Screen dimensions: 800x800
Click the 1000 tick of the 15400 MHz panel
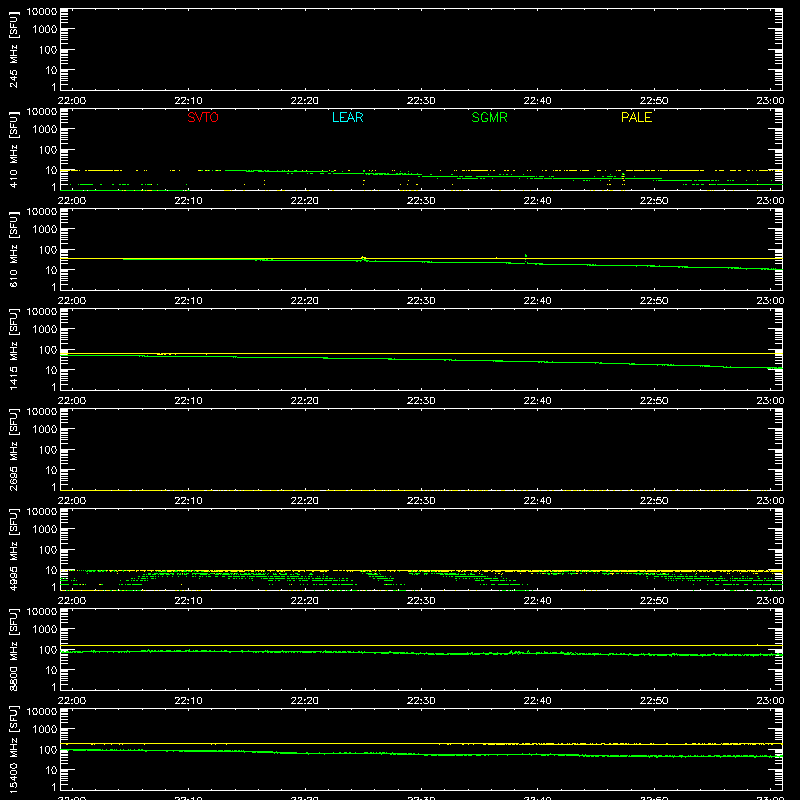tap(45, 730)
